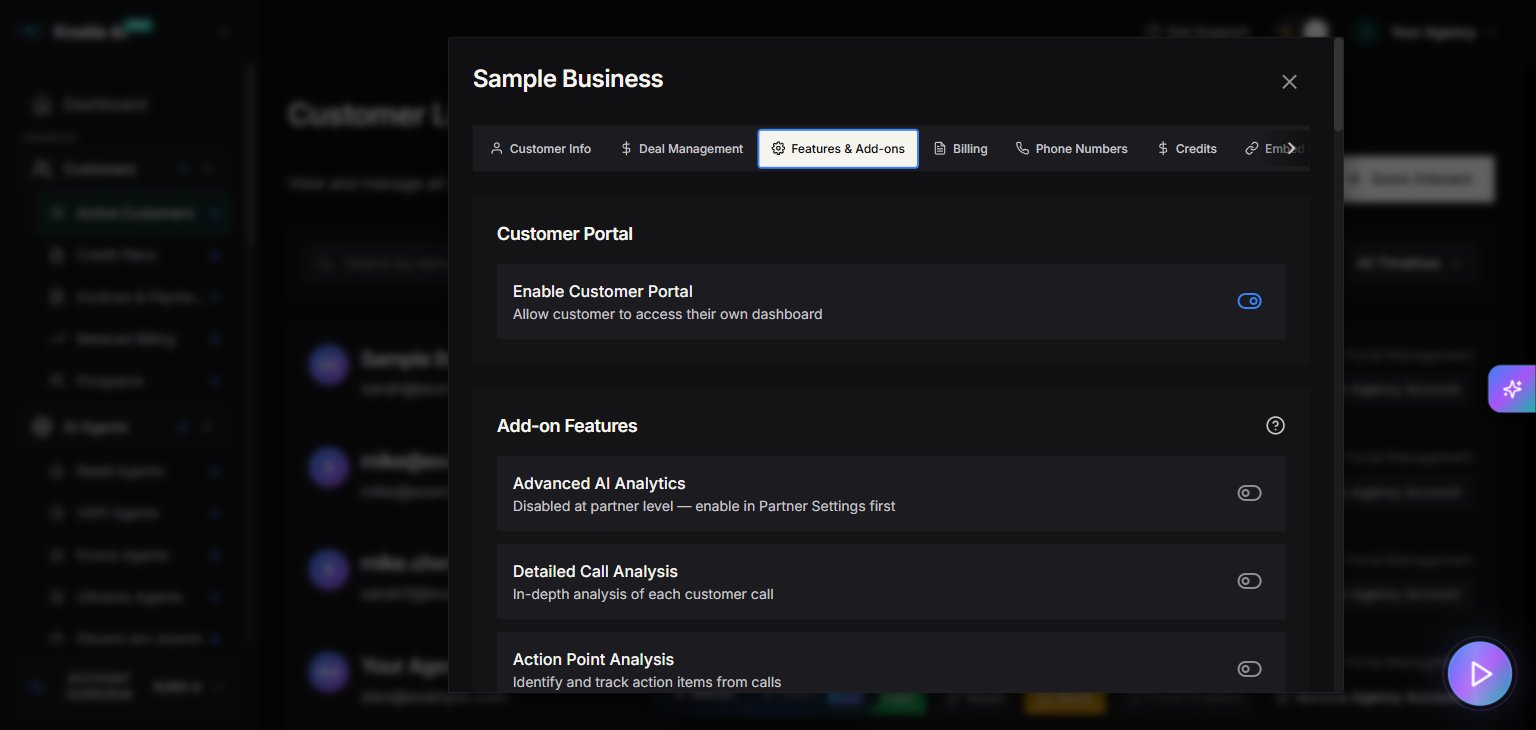Click the 'Sample Business' dialog title
The width and height of the screenshot is (1536, 730).
click(x=568, y=79)
